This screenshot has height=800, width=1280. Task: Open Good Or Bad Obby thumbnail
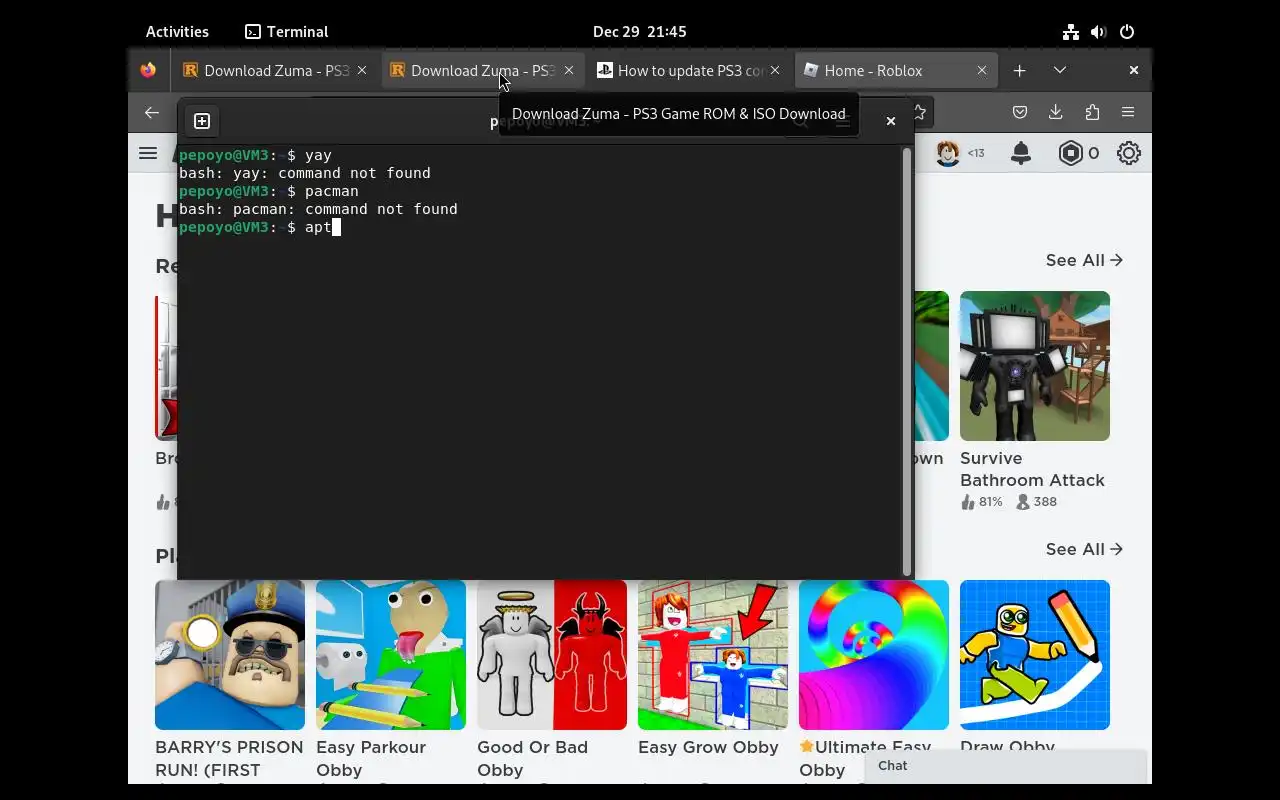point(552,655)
